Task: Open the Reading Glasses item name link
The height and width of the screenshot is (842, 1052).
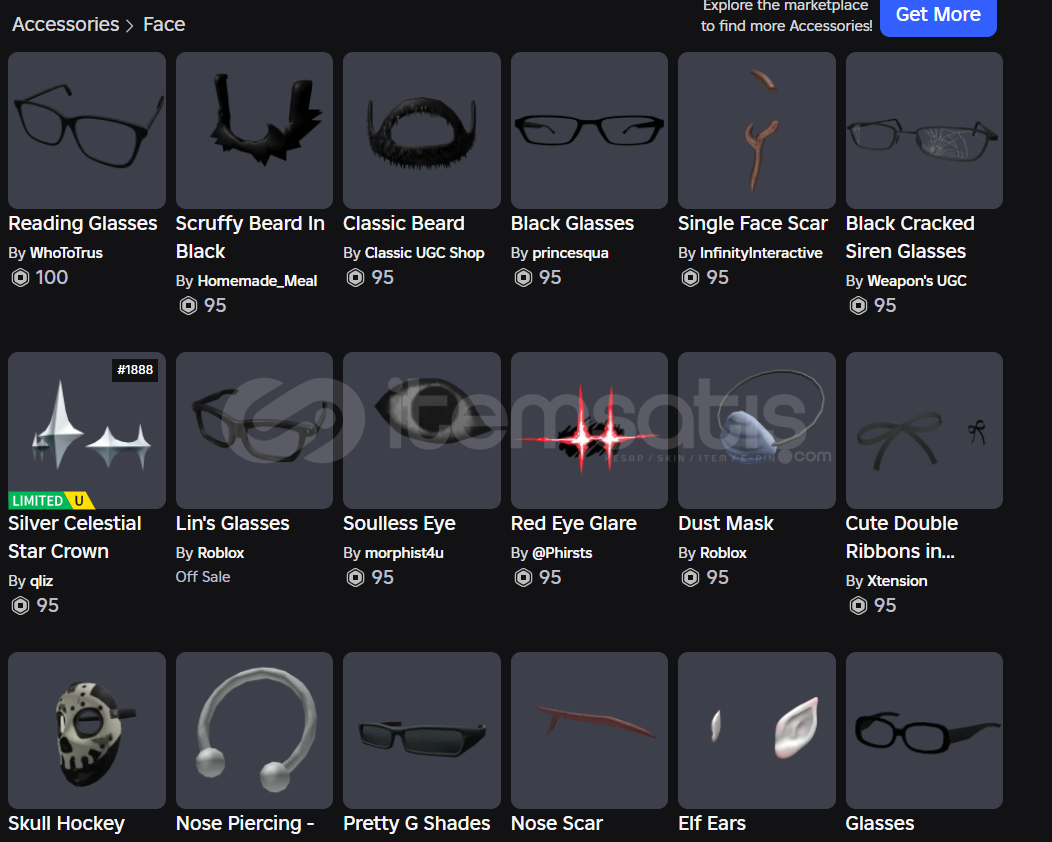Action: [83, 223]
